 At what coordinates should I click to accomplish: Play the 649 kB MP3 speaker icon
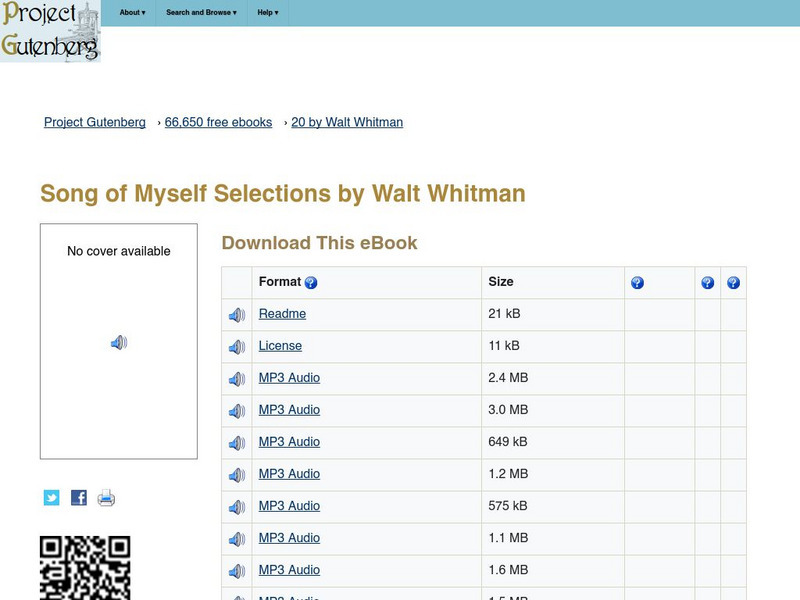[236, 442]
